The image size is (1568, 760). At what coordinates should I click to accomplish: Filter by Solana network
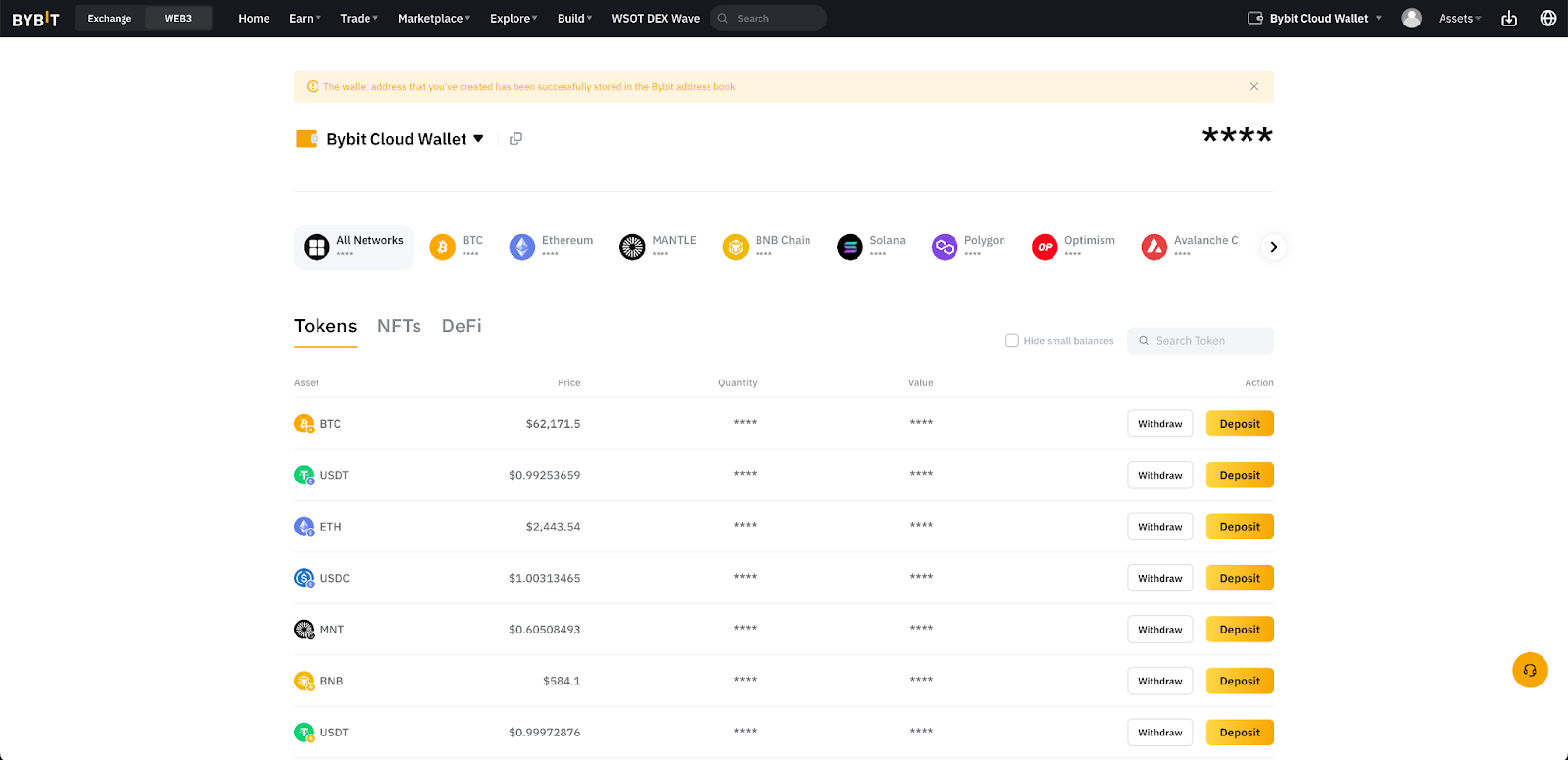[x=871, y=247]
